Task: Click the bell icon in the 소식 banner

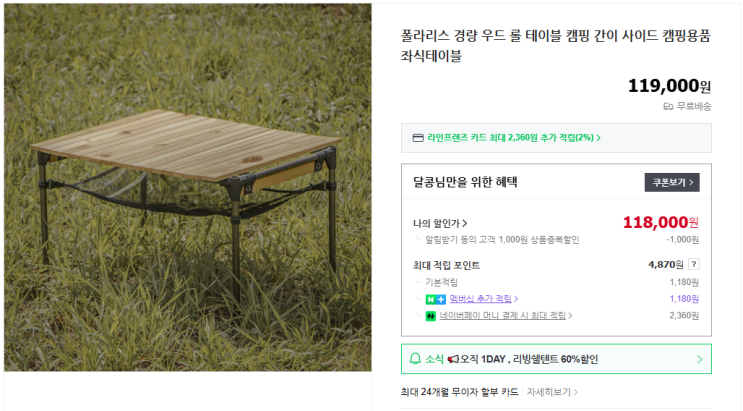Action: (x=416, y=359)
